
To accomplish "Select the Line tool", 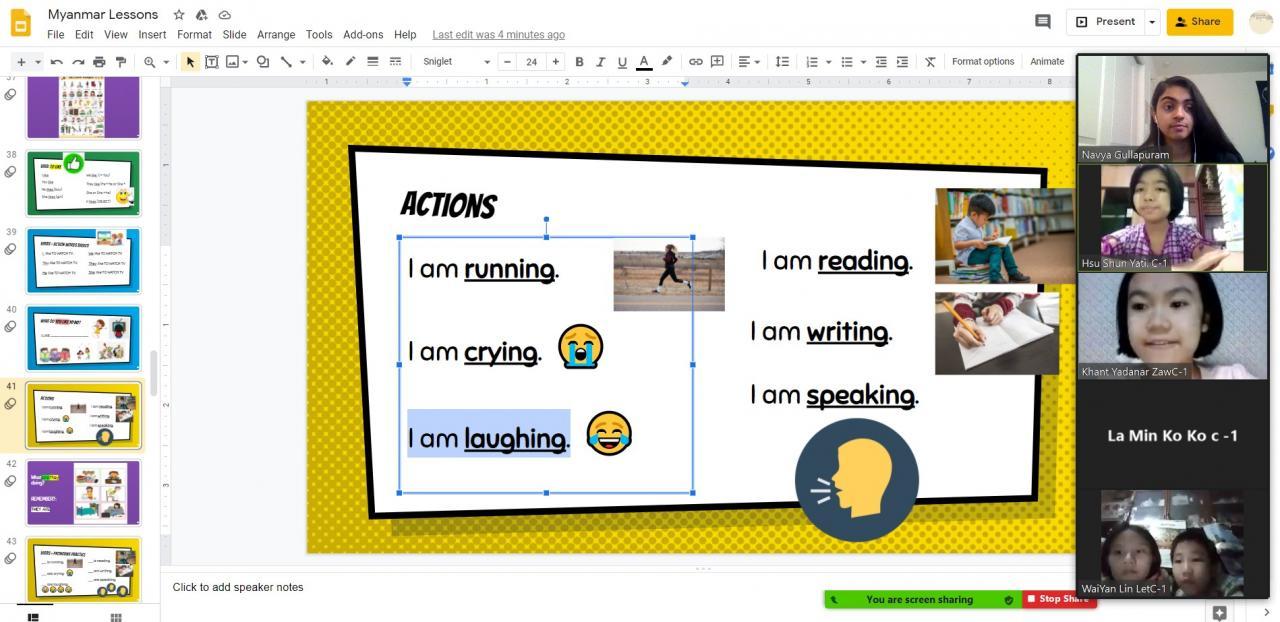I will point(286,62).
